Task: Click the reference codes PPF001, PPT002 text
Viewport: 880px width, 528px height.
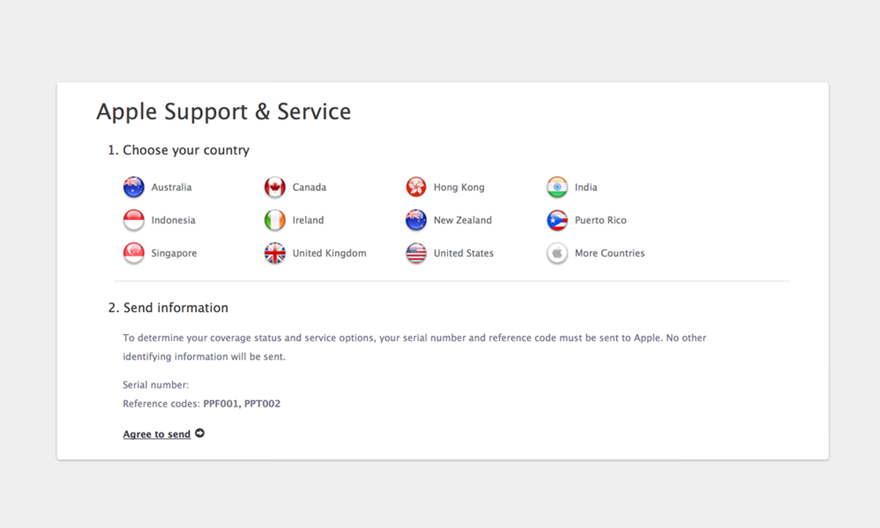Action: coord(241,404)
